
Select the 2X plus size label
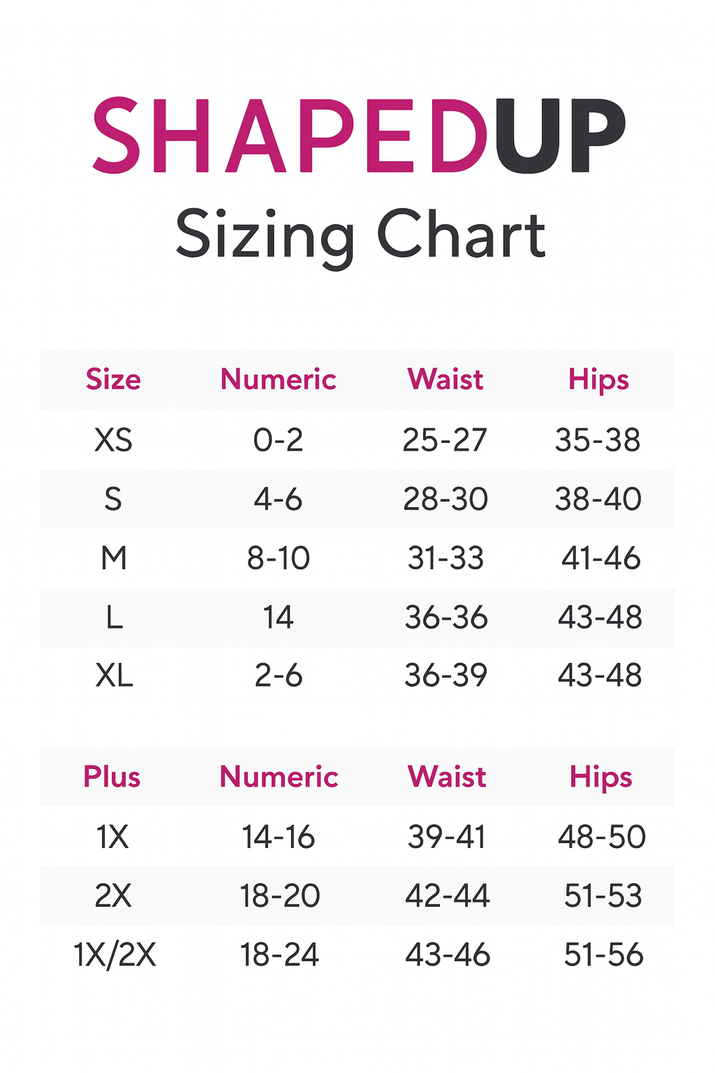113,896
